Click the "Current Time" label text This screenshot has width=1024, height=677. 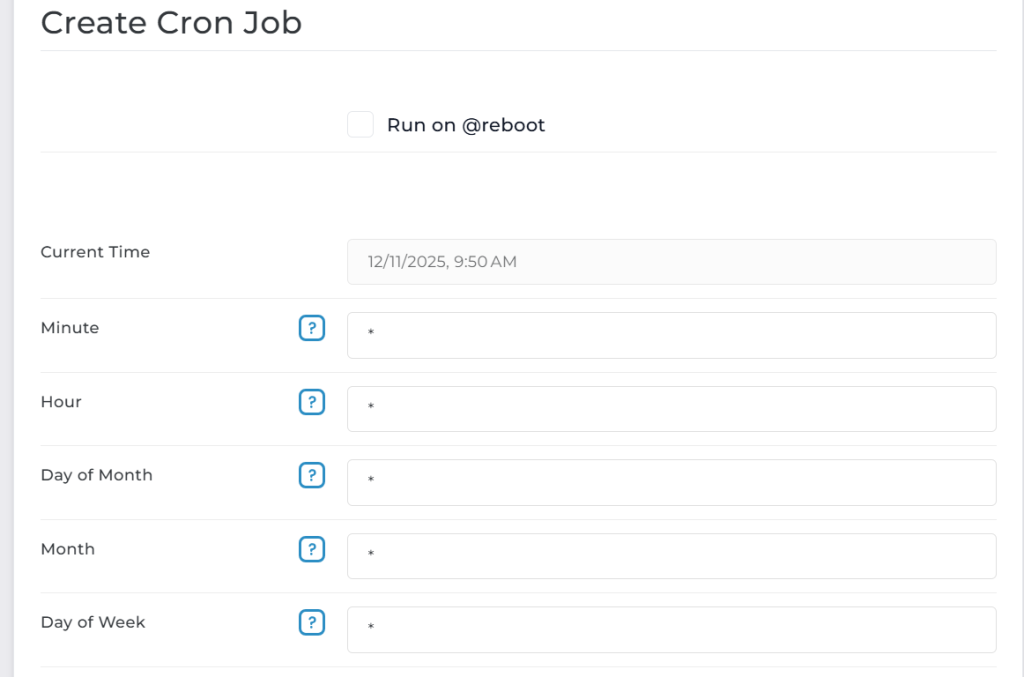(95, 252)
